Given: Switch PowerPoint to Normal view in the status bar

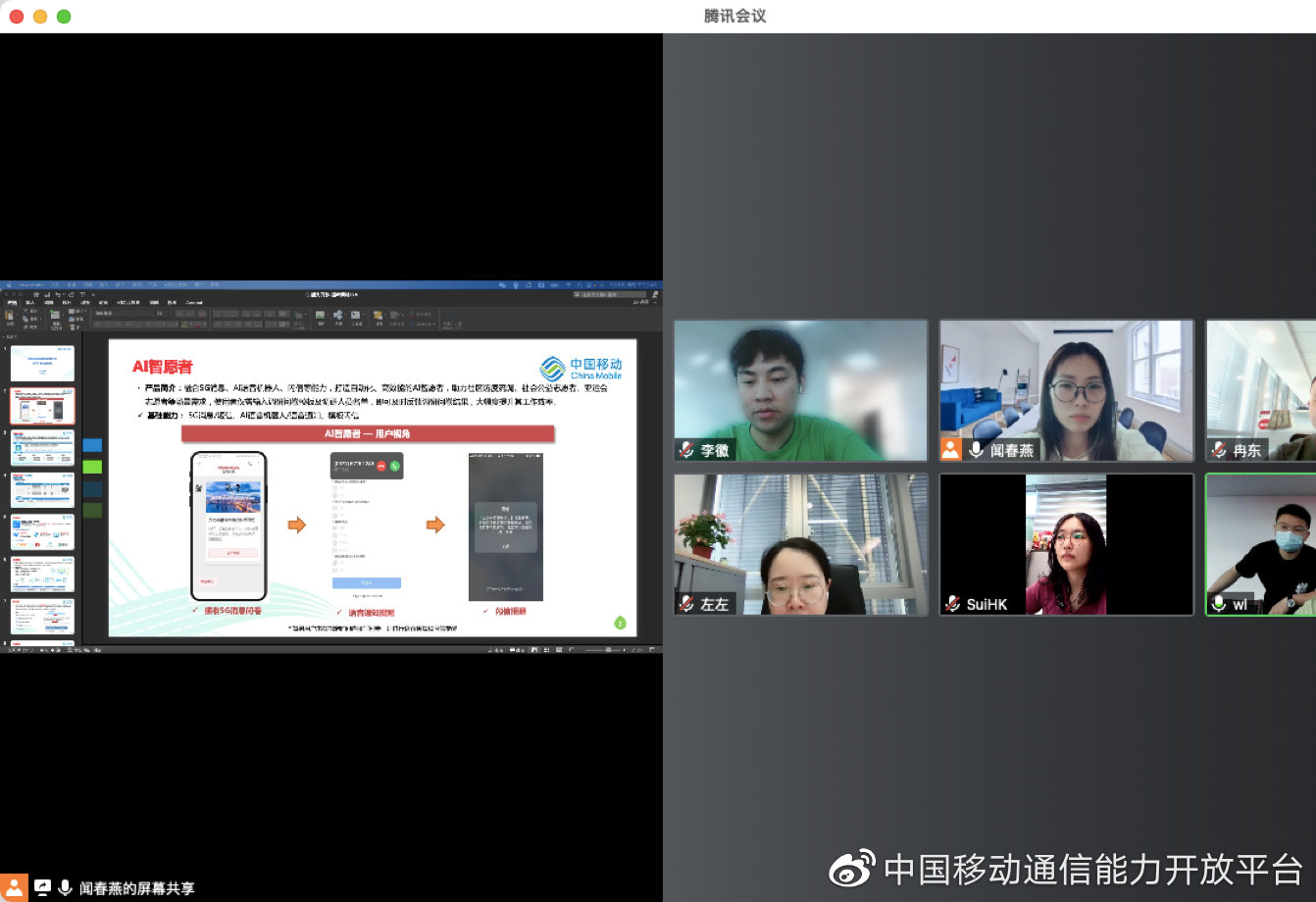Looking at the screenshot, I should click(x=534, y=649).
